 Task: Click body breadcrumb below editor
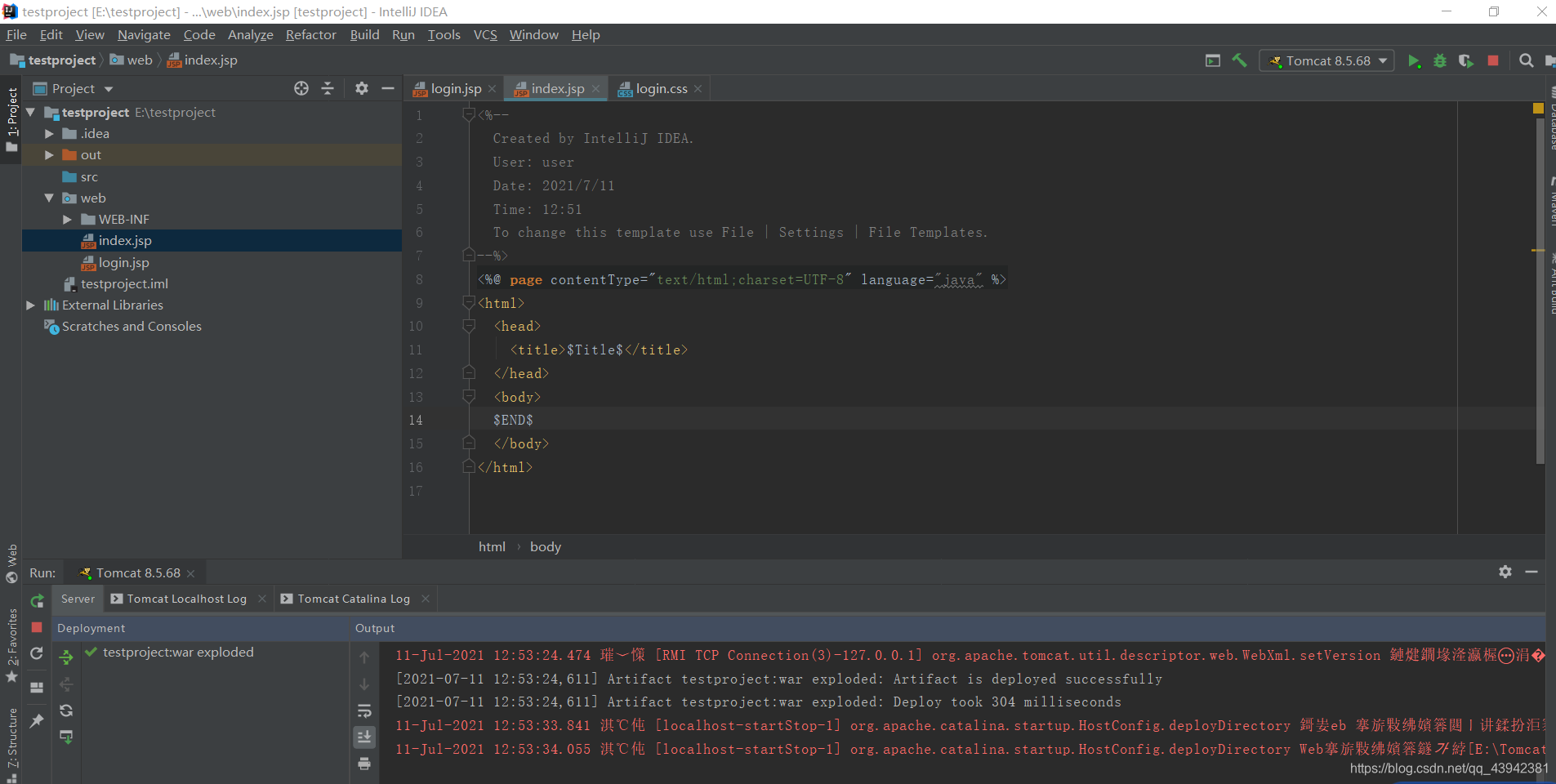click(546, 547)
